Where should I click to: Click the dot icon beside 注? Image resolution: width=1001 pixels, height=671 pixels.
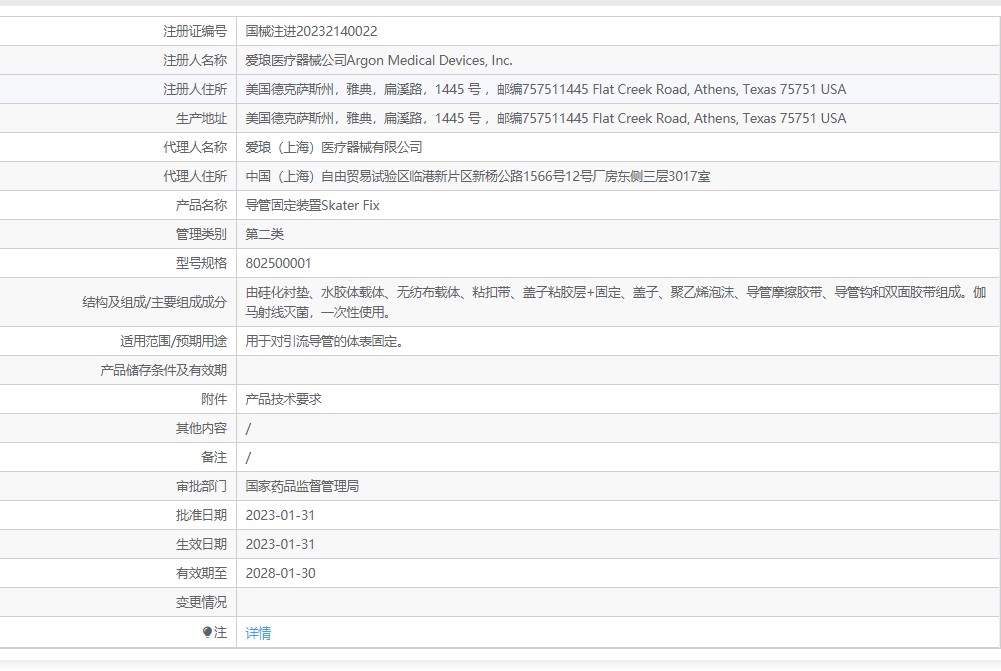pyautogui.click(x=207, y=632)
